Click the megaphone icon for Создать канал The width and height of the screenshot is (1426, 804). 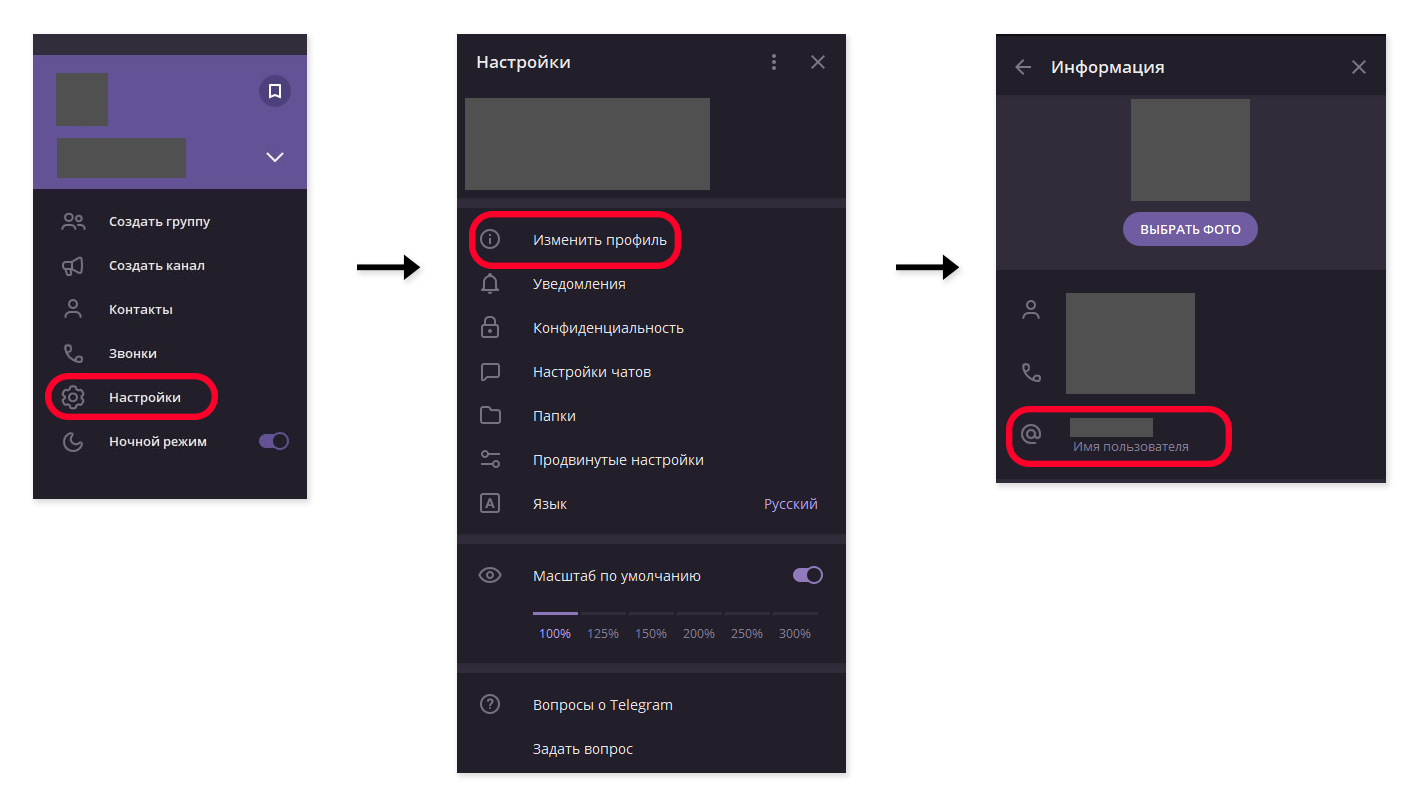(73, 266)
